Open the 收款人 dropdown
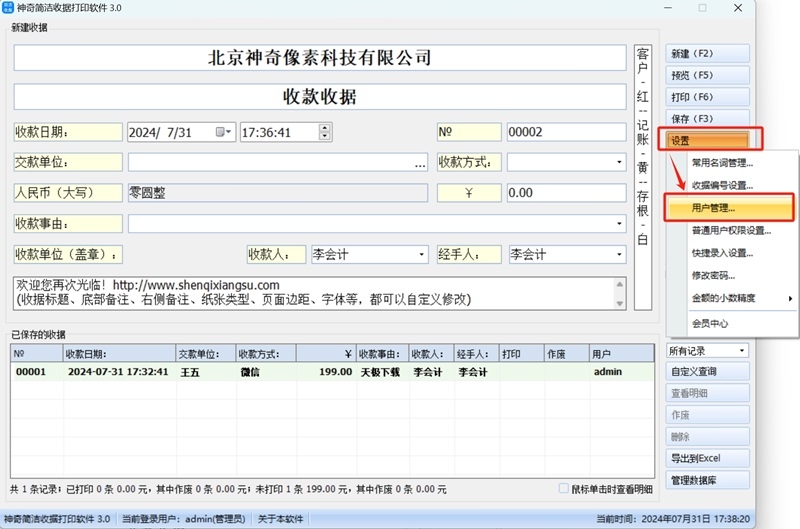The height and width of the screenshot is (529, 800). pos(421,254)
